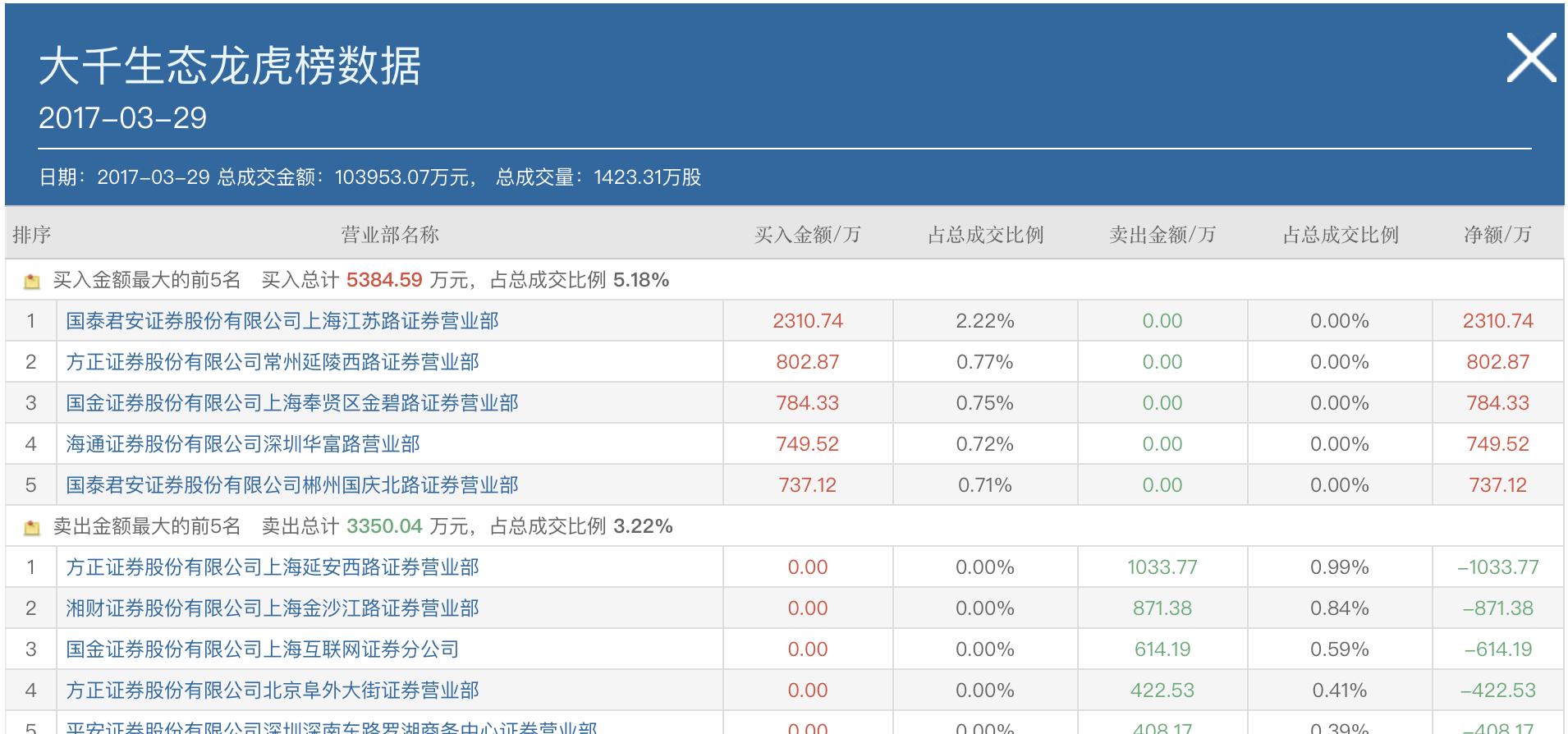Click the 排序 column header
The height and width of the screenshot is (734, 1568).
pos(32,235)
